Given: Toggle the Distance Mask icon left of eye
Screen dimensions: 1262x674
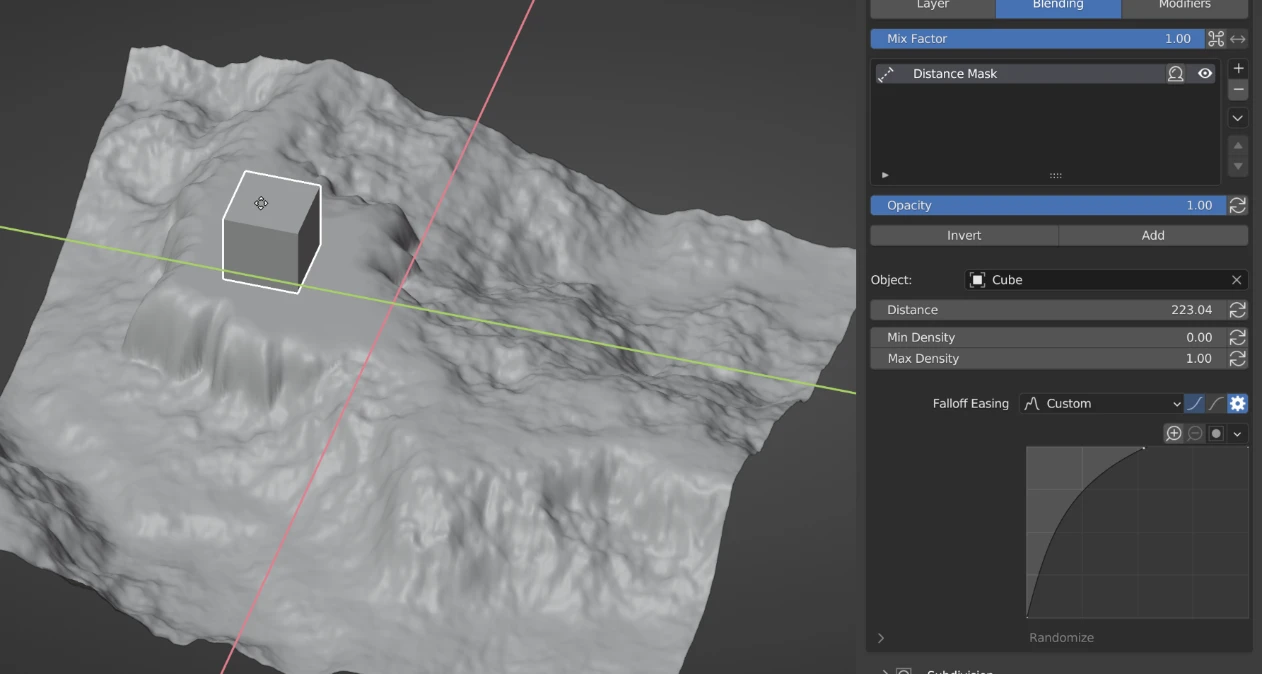Looking at the screenshot, I should coord(1176,74).
